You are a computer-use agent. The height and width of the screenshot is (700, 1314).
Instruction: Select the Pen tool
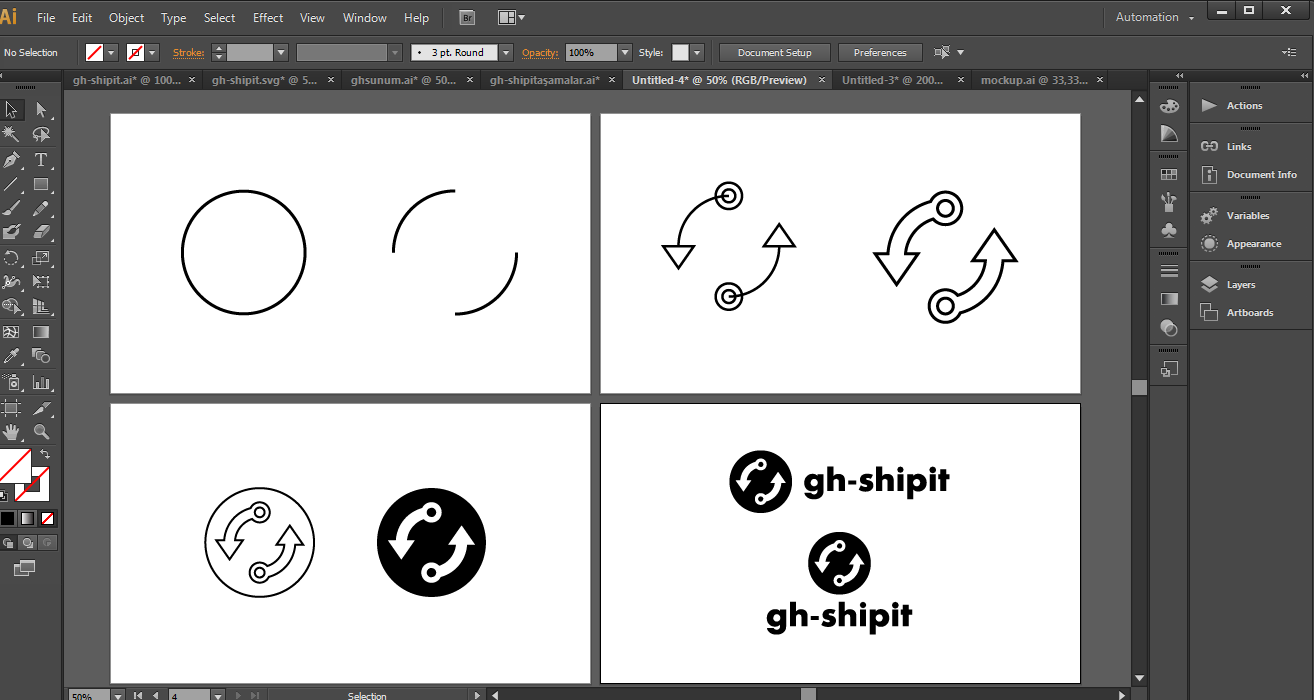pyautogui.click(x=12, y=159)
